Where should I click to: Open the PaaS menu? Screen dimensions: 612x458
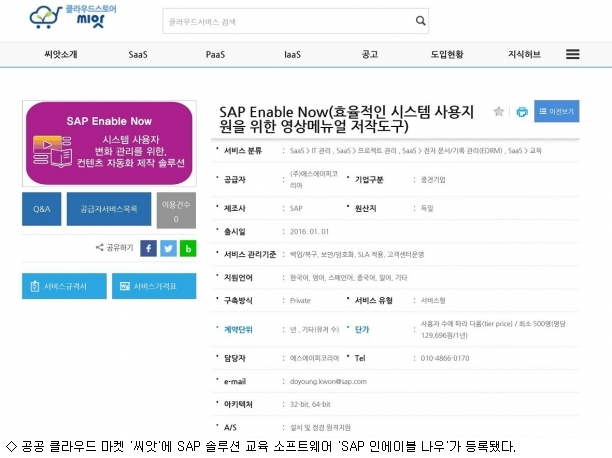pyautogui.click(x=215, y=55)
